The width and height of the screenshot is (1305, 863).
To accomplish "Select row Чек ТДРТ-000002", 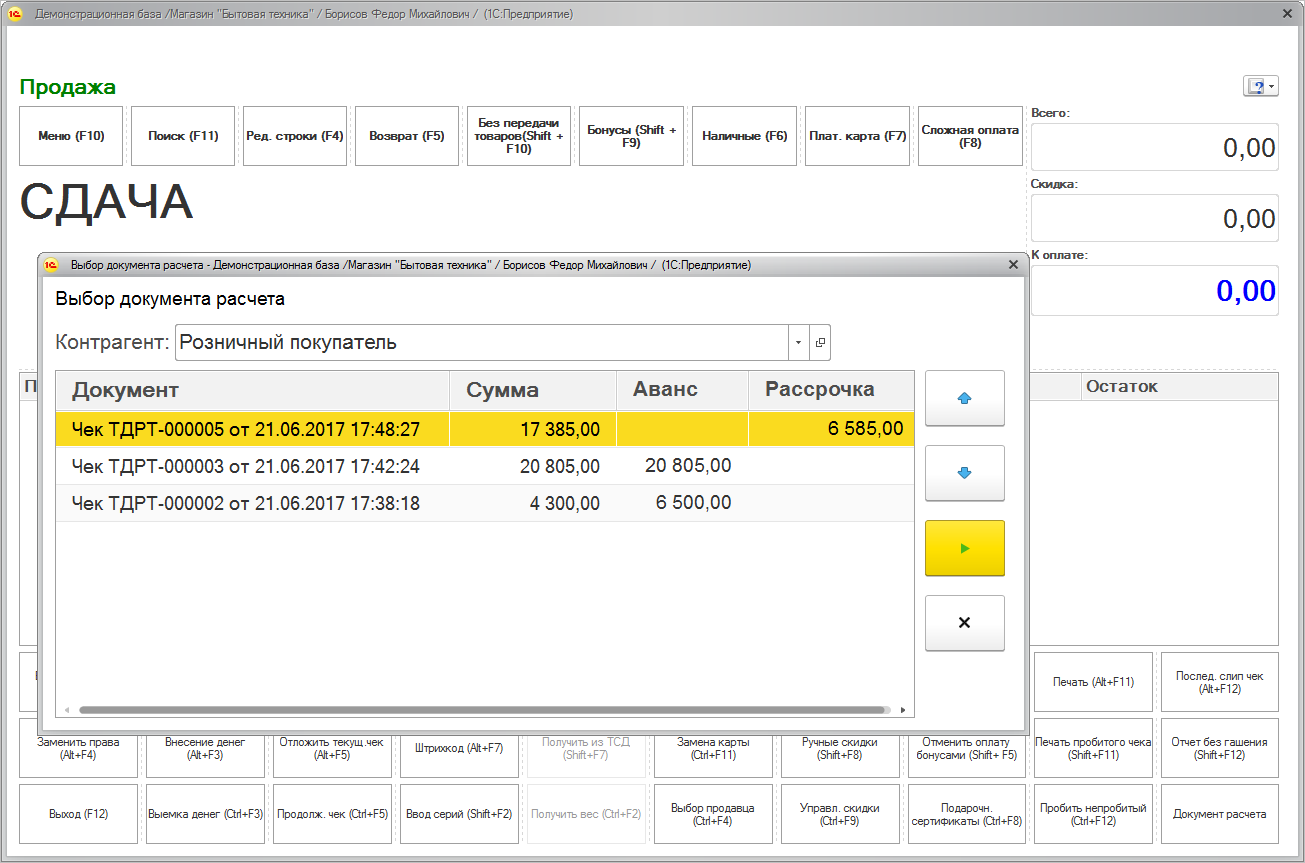I will tap(245, 504).
